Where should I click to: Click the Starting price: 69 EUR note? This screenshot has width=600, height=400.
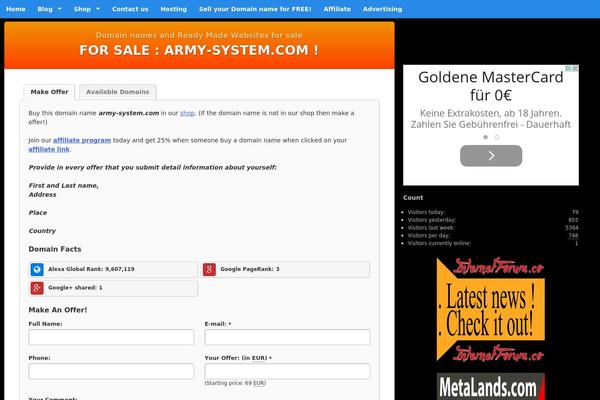235,383
